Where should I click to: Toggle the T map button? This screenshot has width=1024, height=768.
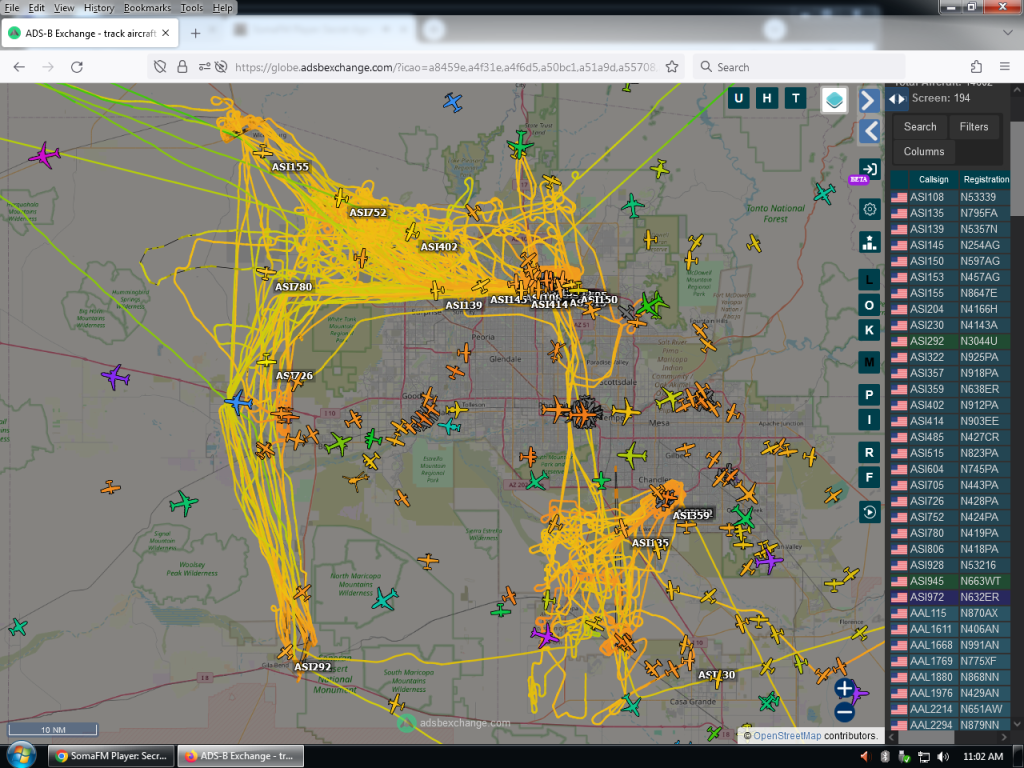click(795, 99)
